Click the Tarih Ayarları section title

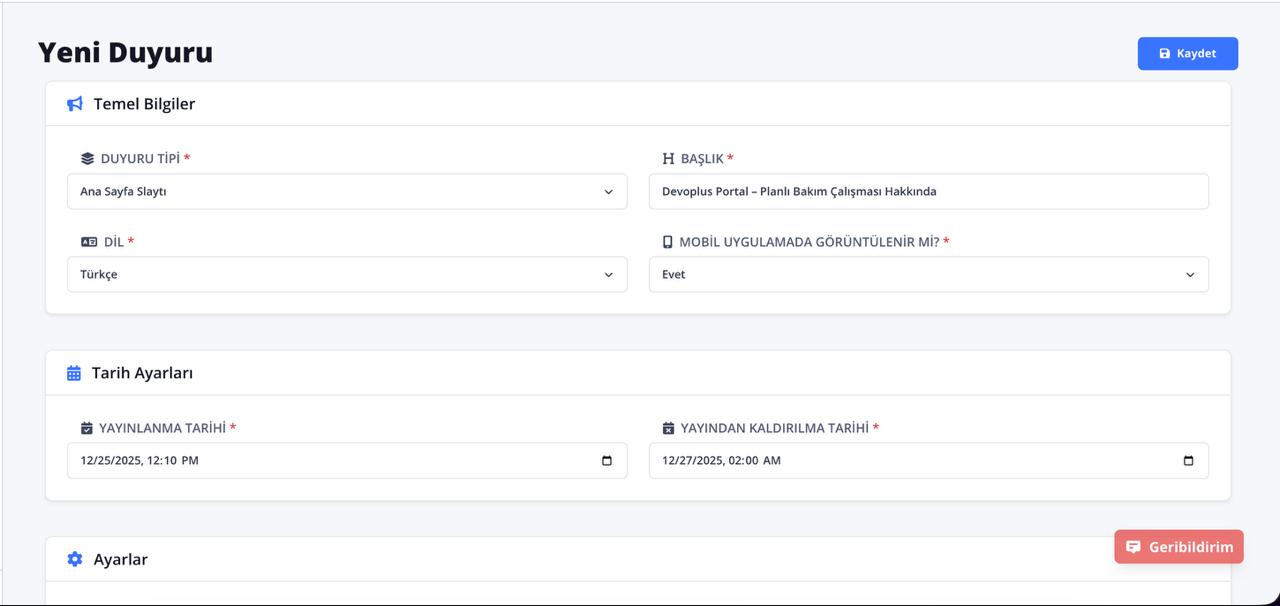click(x=142, y=373)
